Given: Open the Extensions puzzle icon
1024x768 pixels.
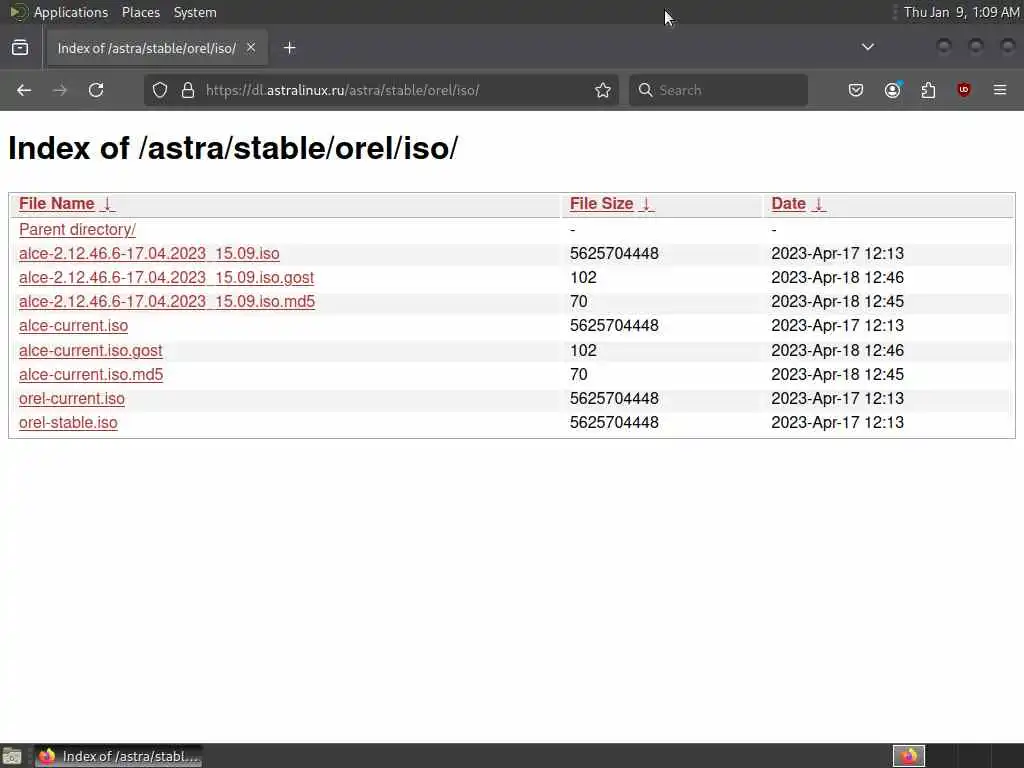Looking at the screenshot, I should 928,90.
